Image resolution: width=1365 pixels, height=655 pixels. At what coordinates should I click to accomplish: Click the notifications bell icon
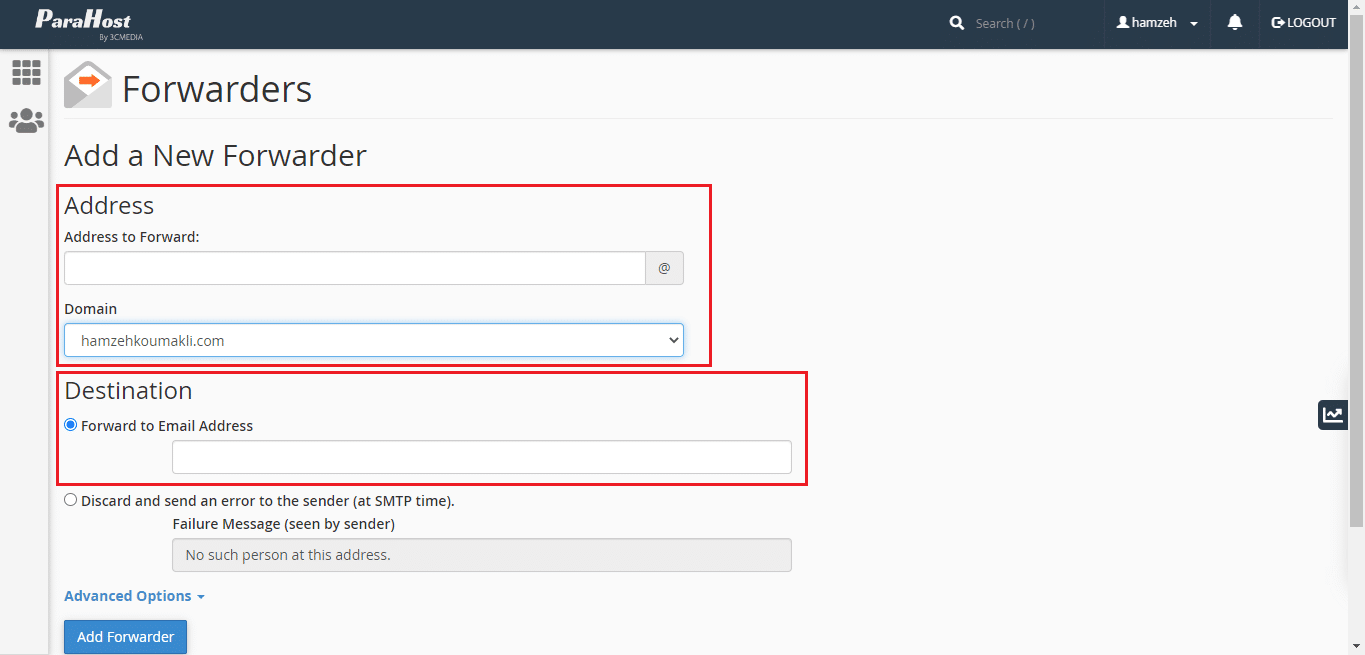click(x=1235, y=22)
